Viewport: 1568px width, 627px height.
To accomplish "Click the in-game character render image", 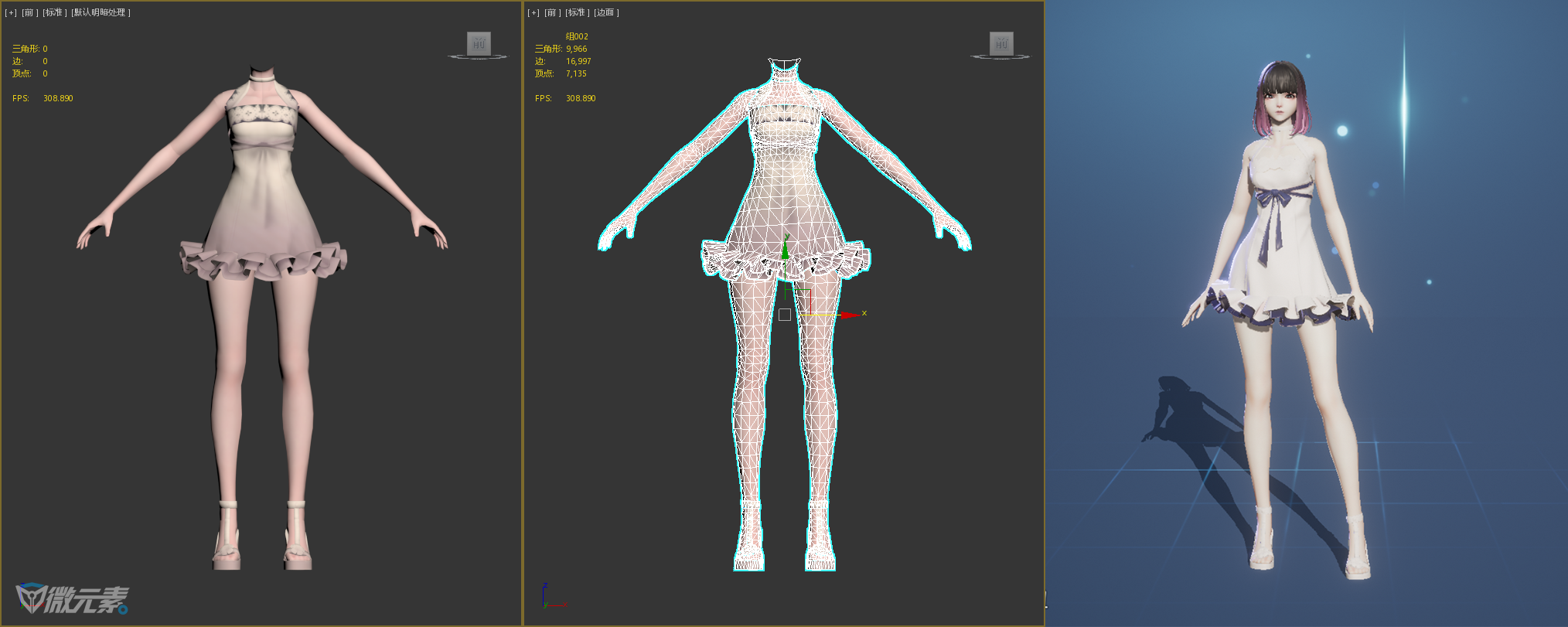I will (1307, 313).
